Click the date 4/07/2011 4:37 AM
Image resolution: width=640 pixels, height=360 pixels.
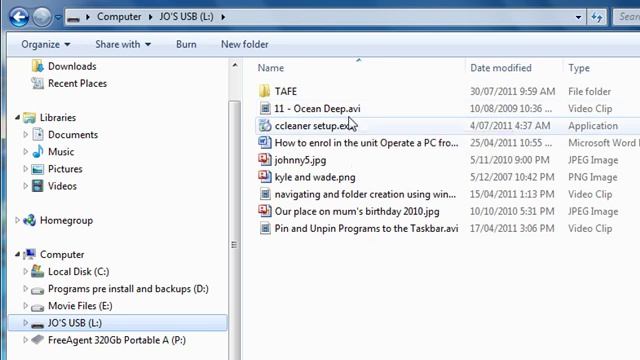pyautogui.click(x=510, y=126)
